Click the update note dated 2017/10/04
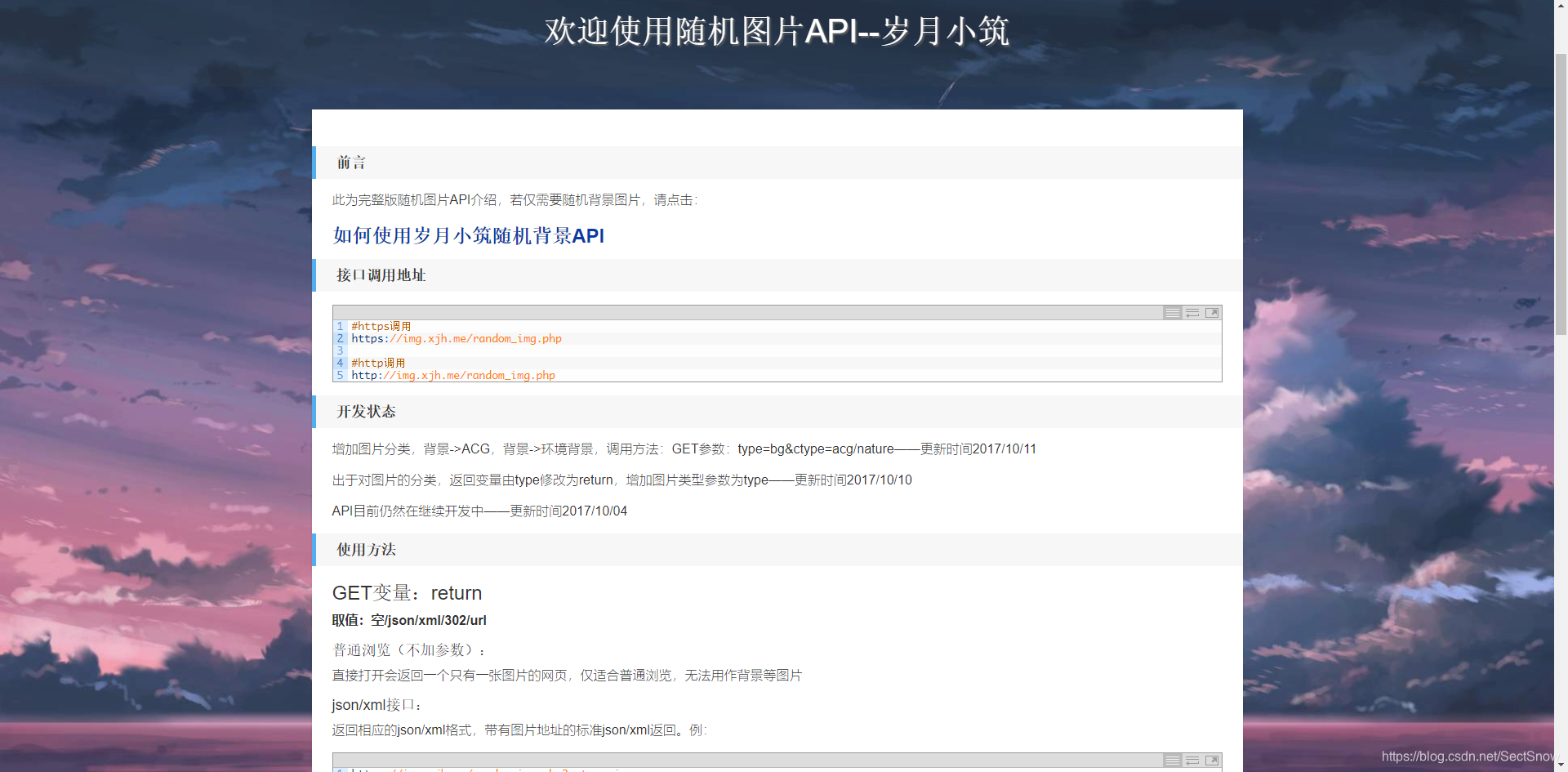 point(479,511)
